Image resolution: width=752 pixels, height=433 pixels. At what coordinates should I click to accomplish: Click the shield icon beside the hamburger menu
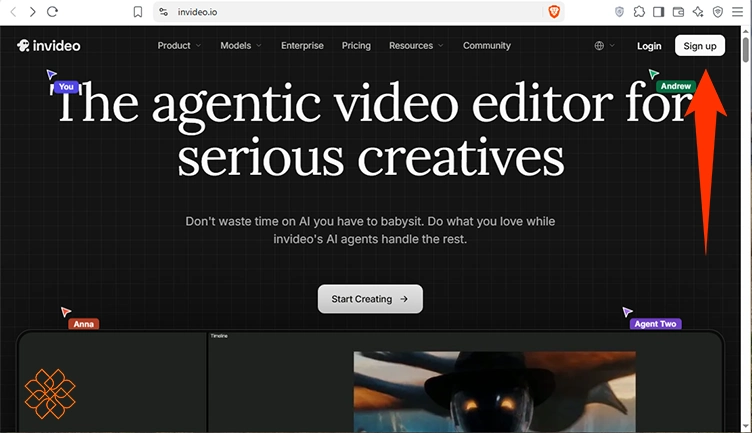717,12
